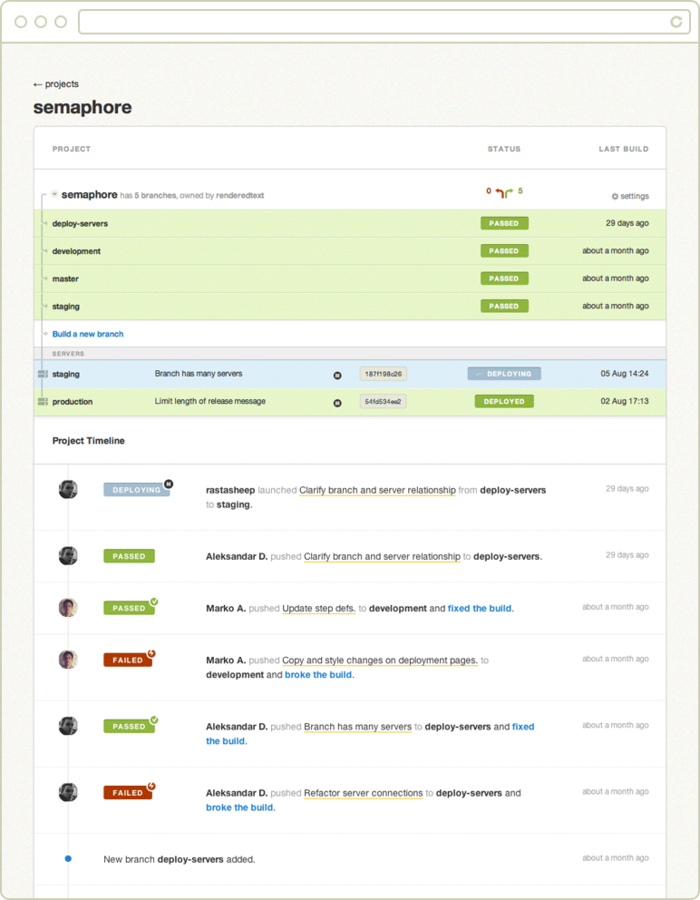Click the DEPLOYED badge on production server

(504, 401)
